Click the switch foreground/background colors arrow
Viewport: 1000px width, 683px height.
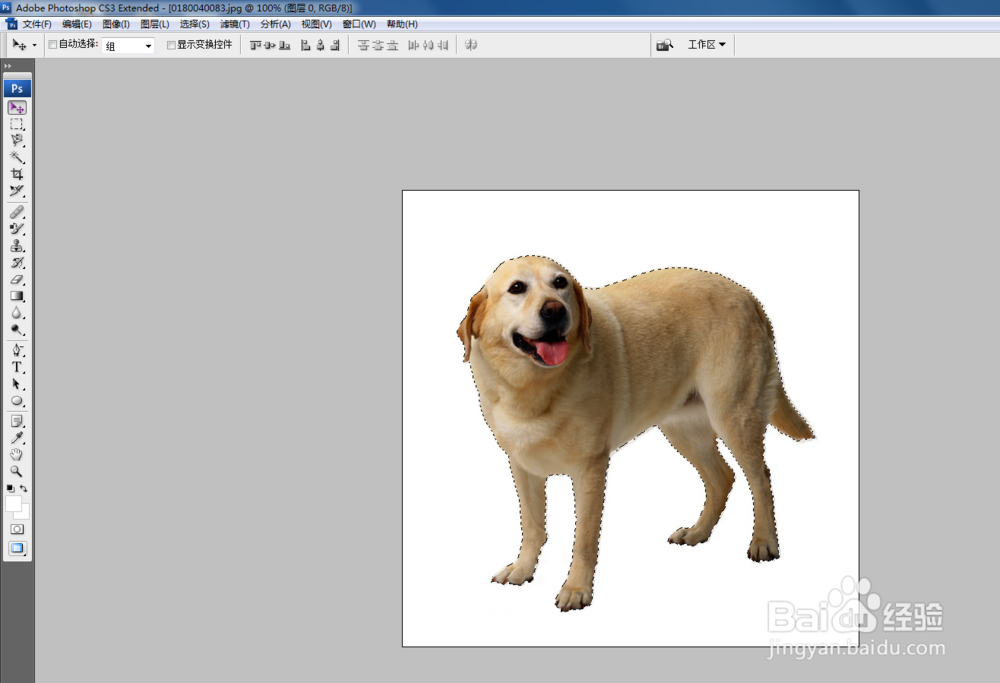click(24, 489)
